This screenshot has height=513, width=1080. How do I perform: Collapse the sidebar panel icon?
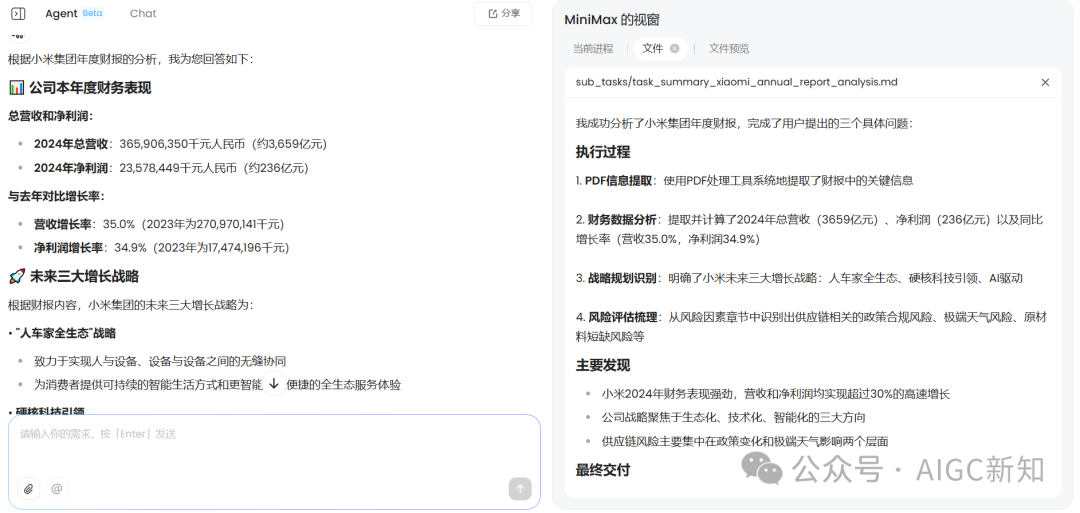click(x=19, y=14)
